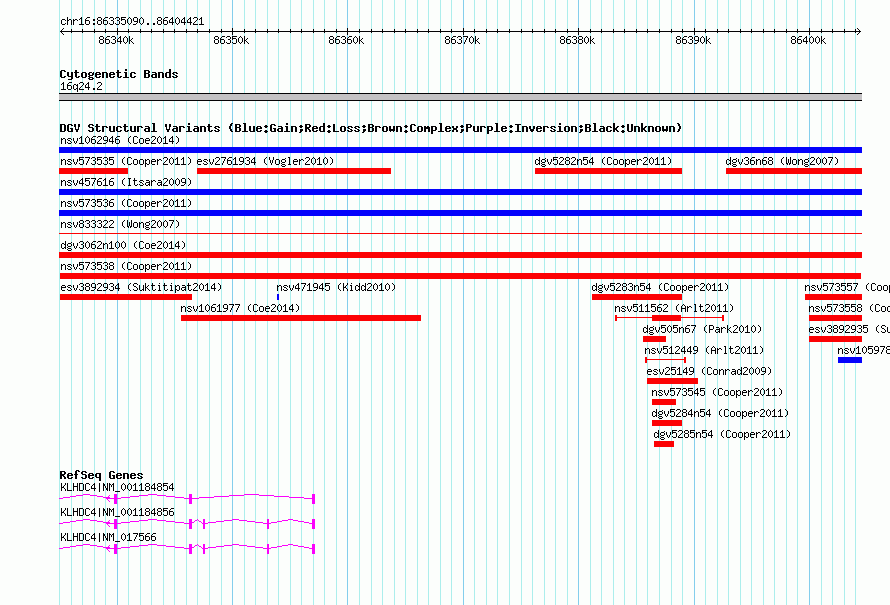
Task: Click the nsv457616 (Itsara2009) blue bar
Action: pyautogui.click(x=460, y=192)
